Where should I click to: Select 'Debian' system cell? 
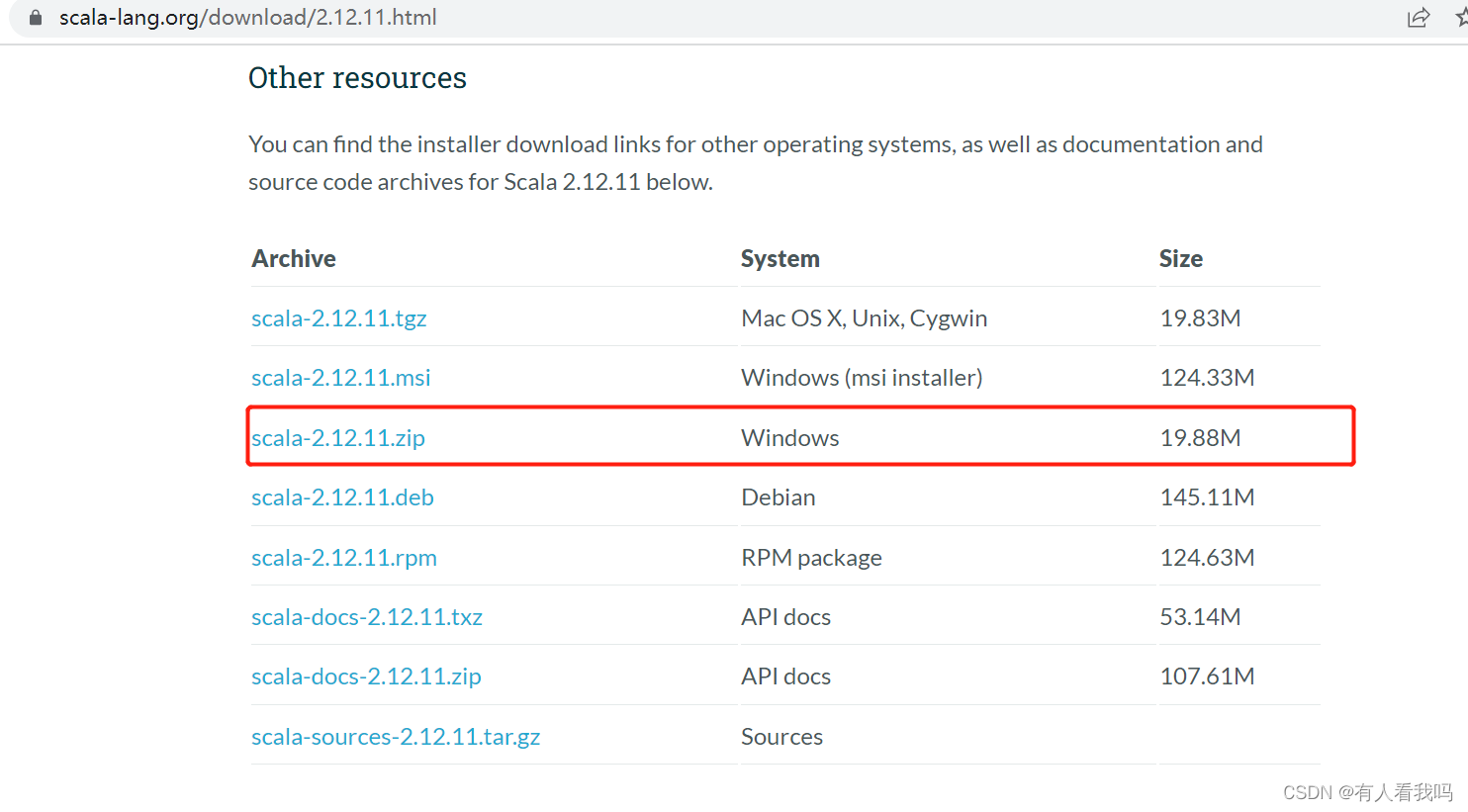click(779, 497)
